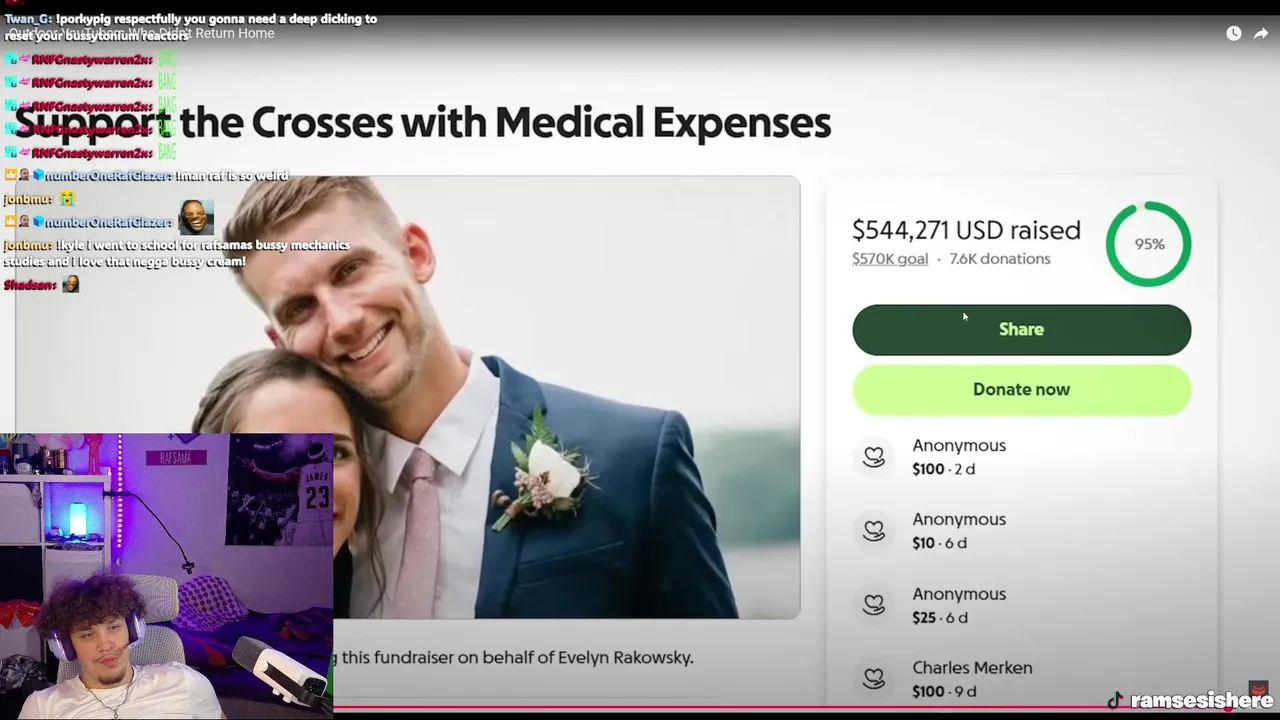Click heart icon beside Anonymous $10 donation
The image size is (1280, 720).
point(874,531)
